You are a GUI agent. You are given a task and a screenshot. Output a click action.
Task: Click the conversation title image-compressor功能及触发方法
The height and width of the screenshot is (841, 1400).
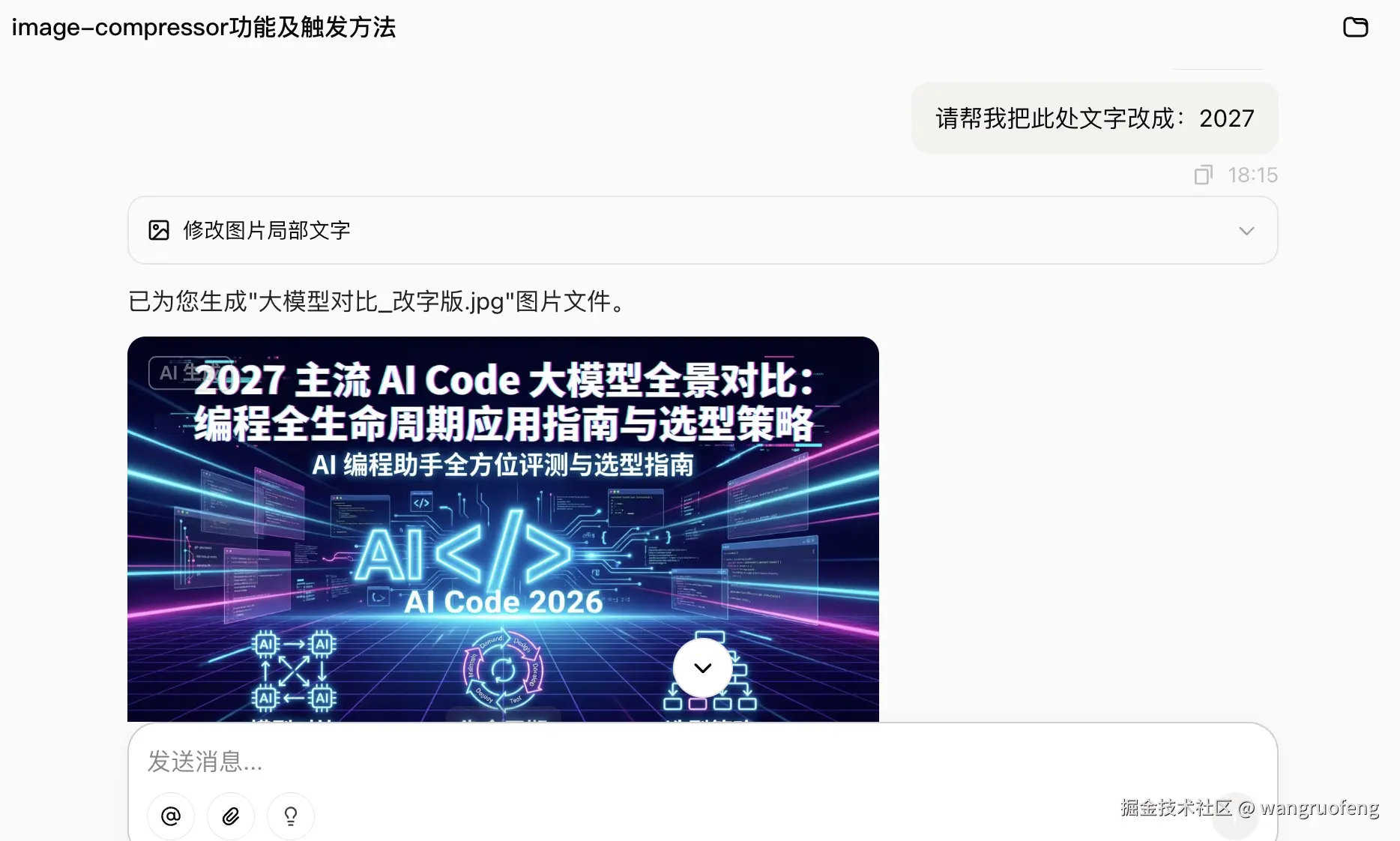204,27
